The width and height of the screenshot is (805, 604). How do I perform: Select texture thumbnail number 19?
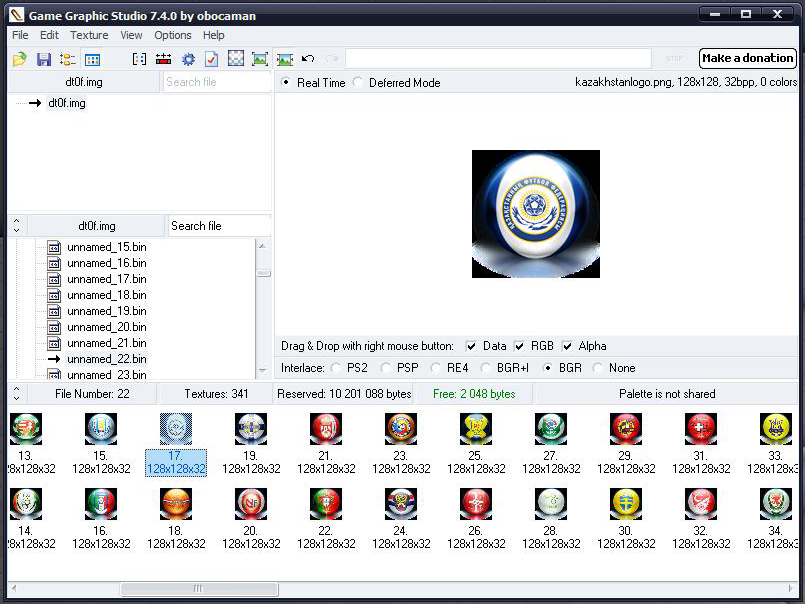tap(251, 428)
